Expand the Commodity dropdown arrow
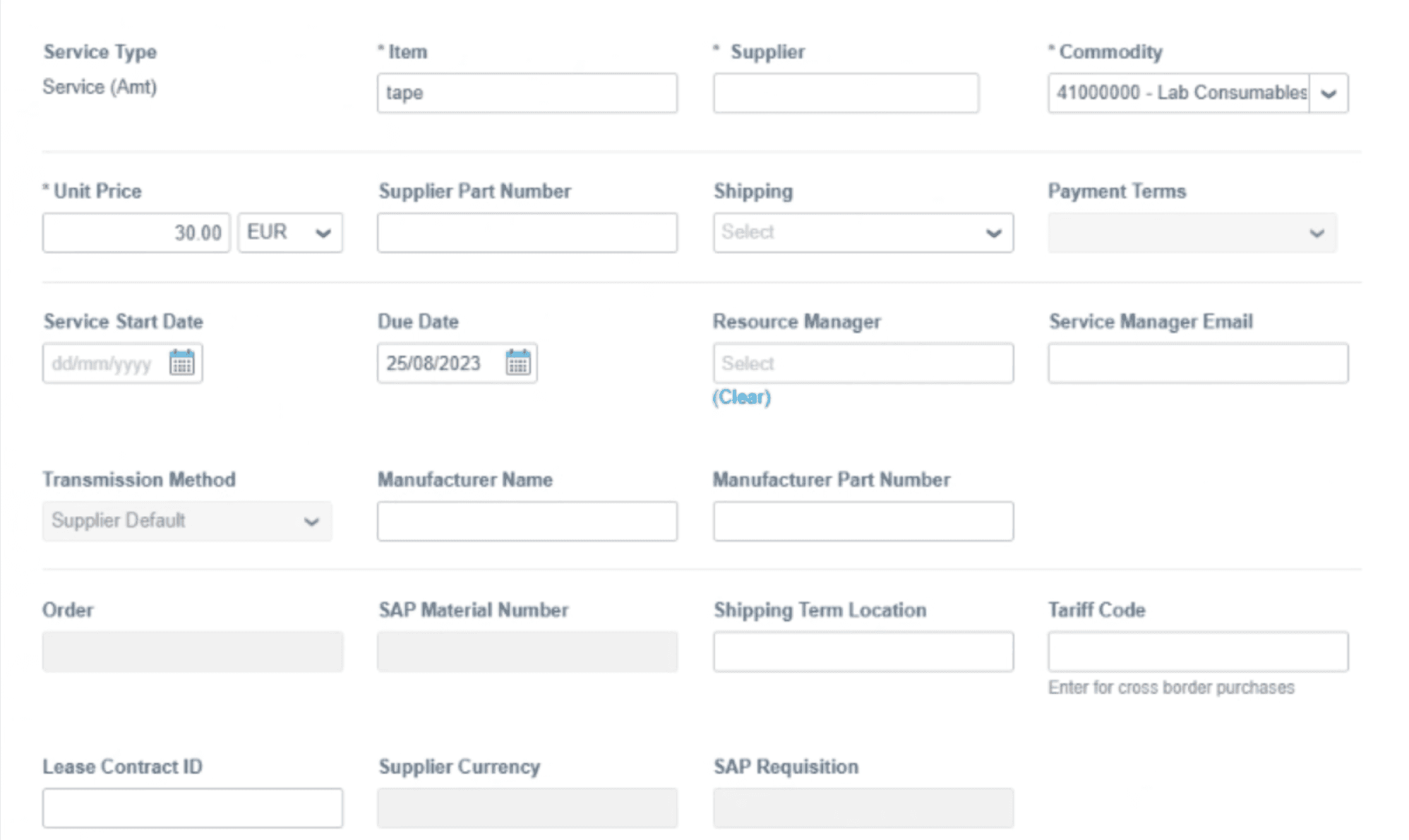This screenshot has height=840, width=1409. (x=1328, y=93)
